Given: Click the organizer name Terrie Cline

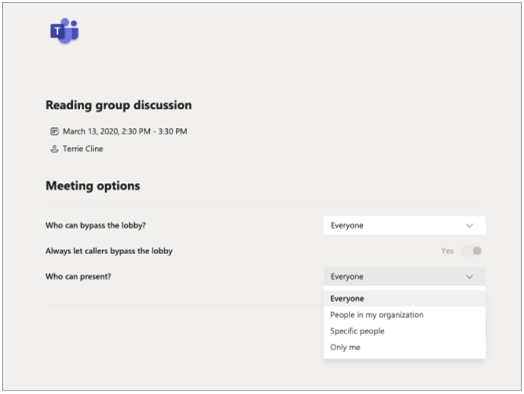Looking at the screenshot, I should 83,149.
